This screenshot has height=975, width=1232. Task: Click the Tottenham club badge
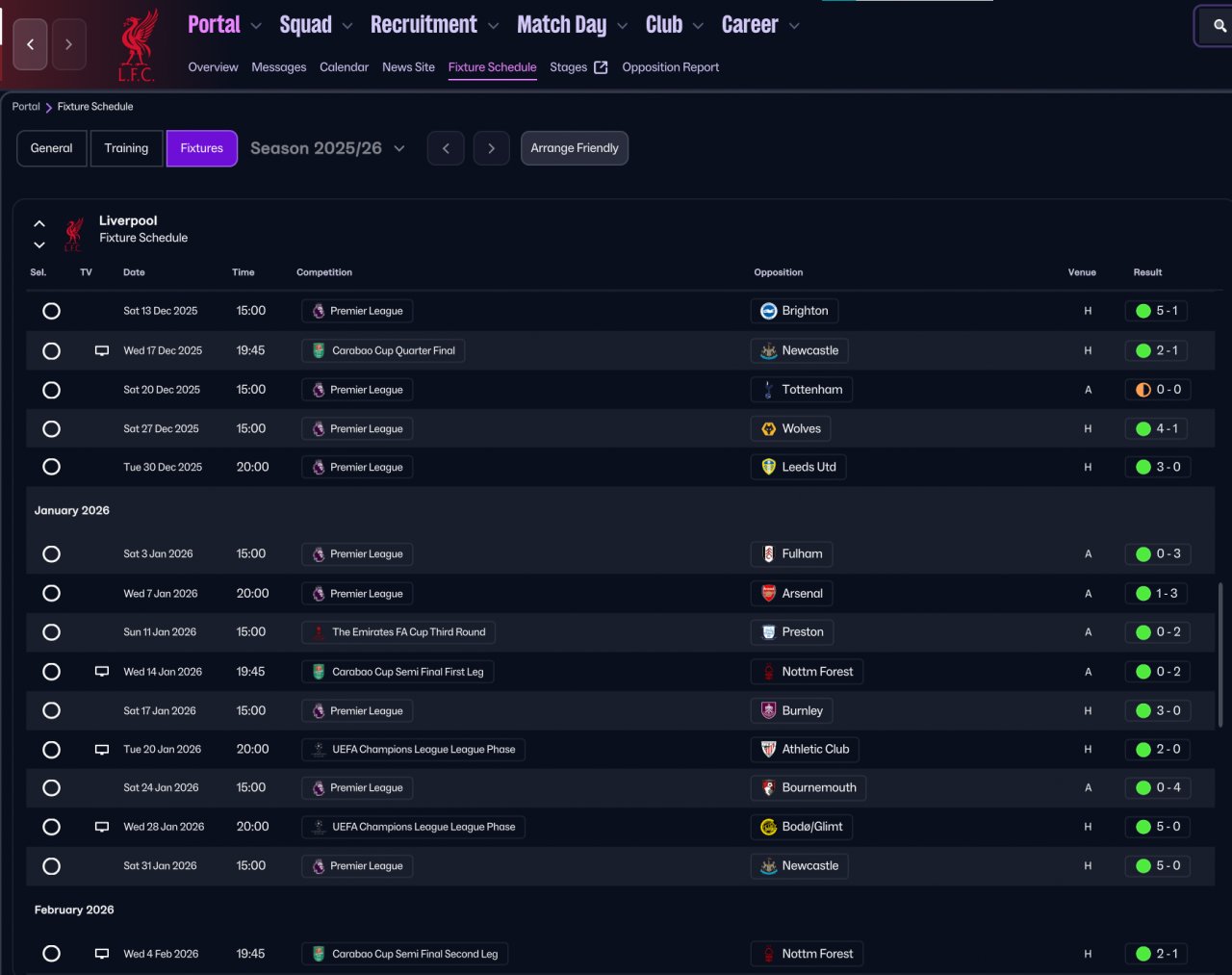768,390
